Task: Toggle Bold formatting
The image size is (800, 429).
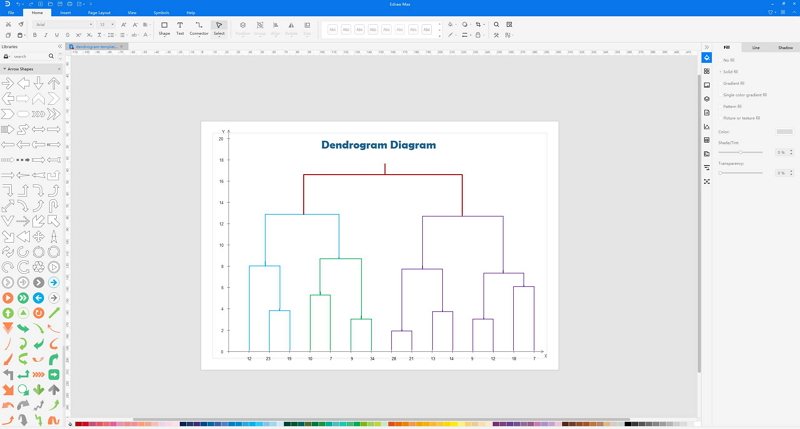Action: [x=35, y=35]
